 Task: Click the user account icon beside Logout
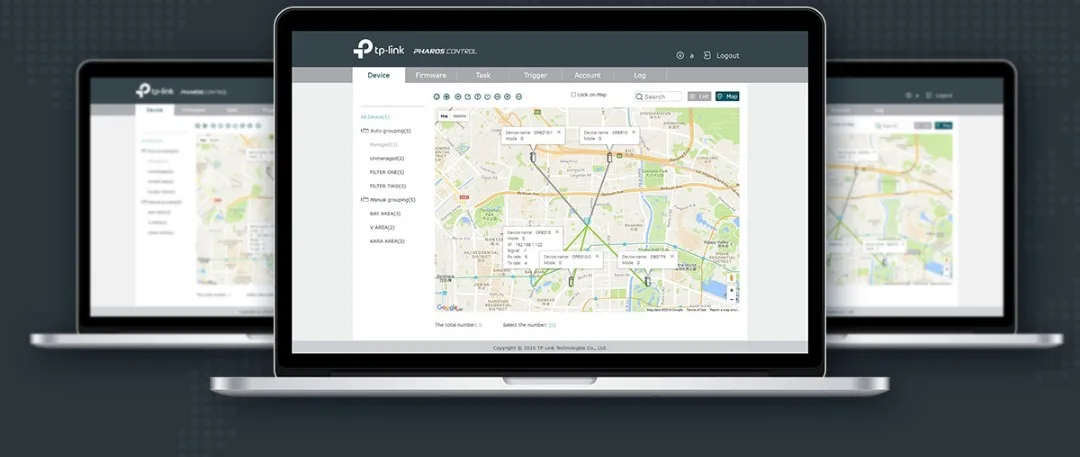681,56
